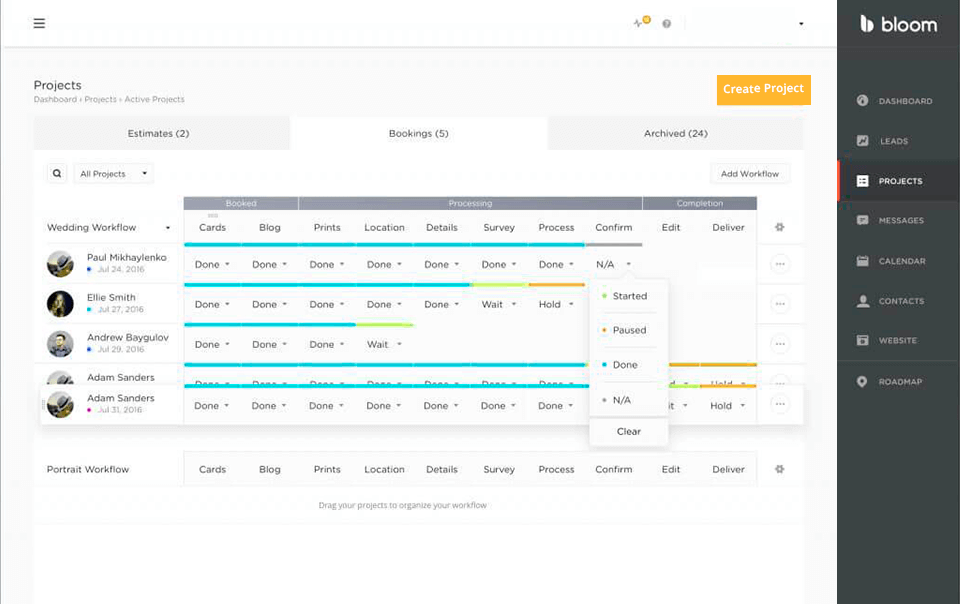Viewport: 960px width, 604px height.
Task: Select the Paused status option
Action: [x=629, y=330]
